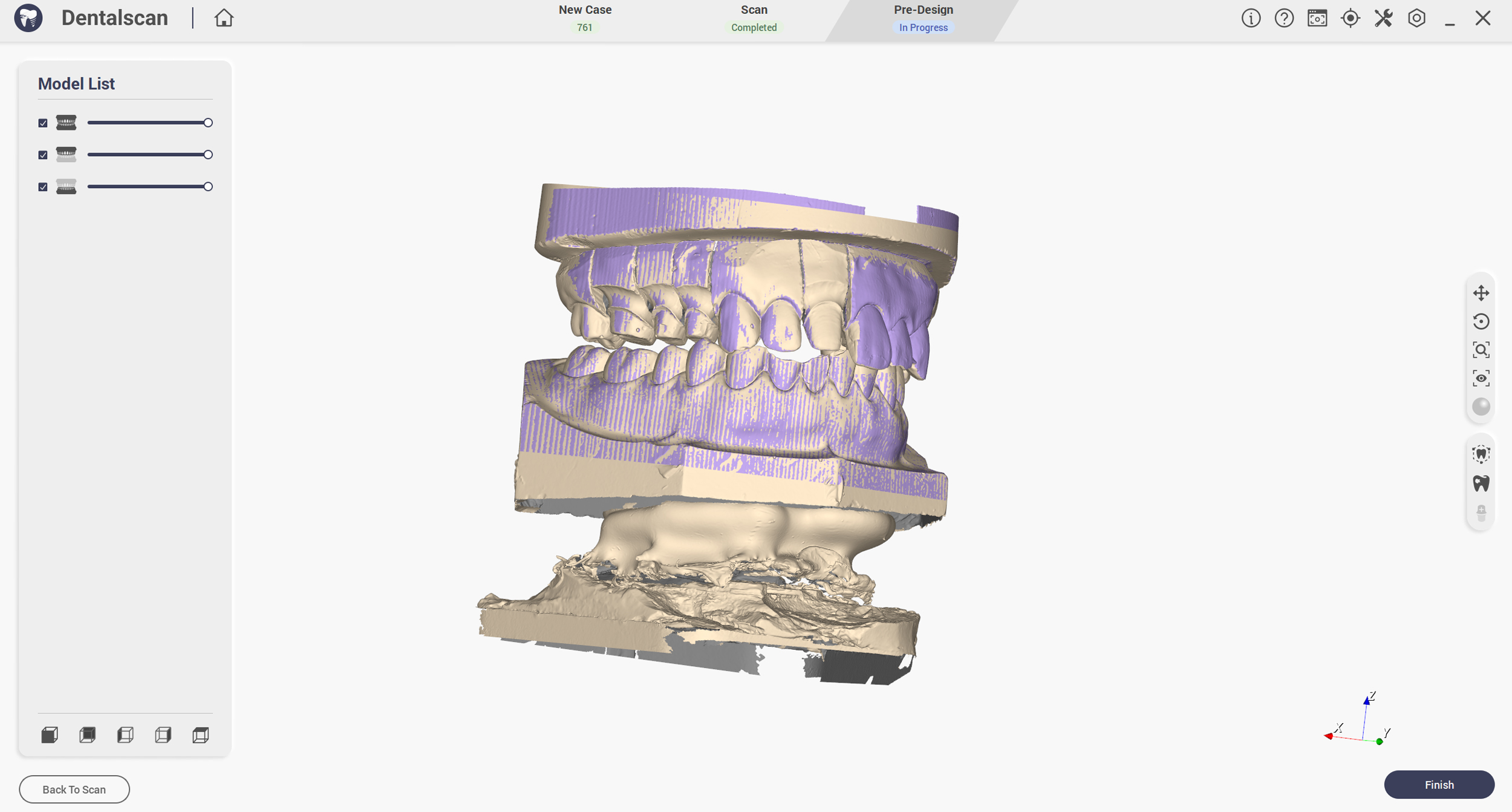Screen dimensions: 1512x812
Task: Switch to left view cube icon
Action: coord(125,735)
